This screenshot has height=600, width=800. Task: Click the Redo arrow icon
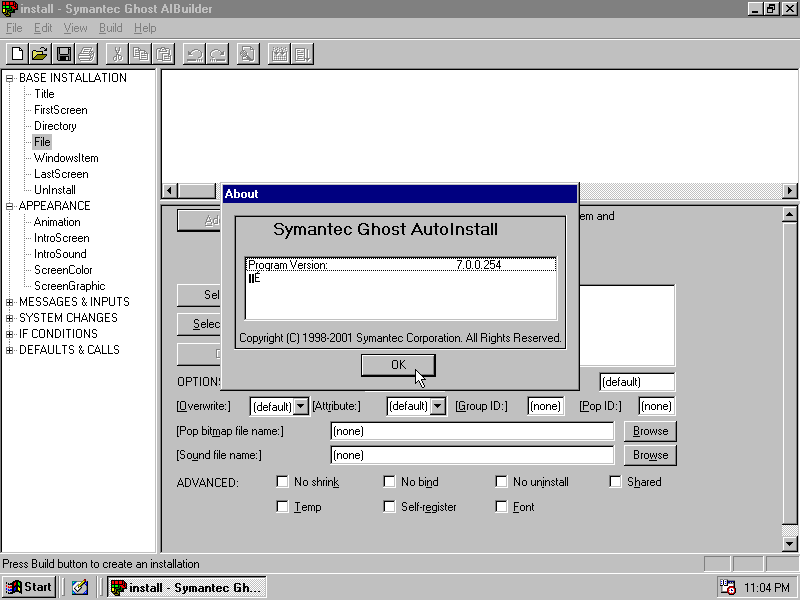coord(218,54)
